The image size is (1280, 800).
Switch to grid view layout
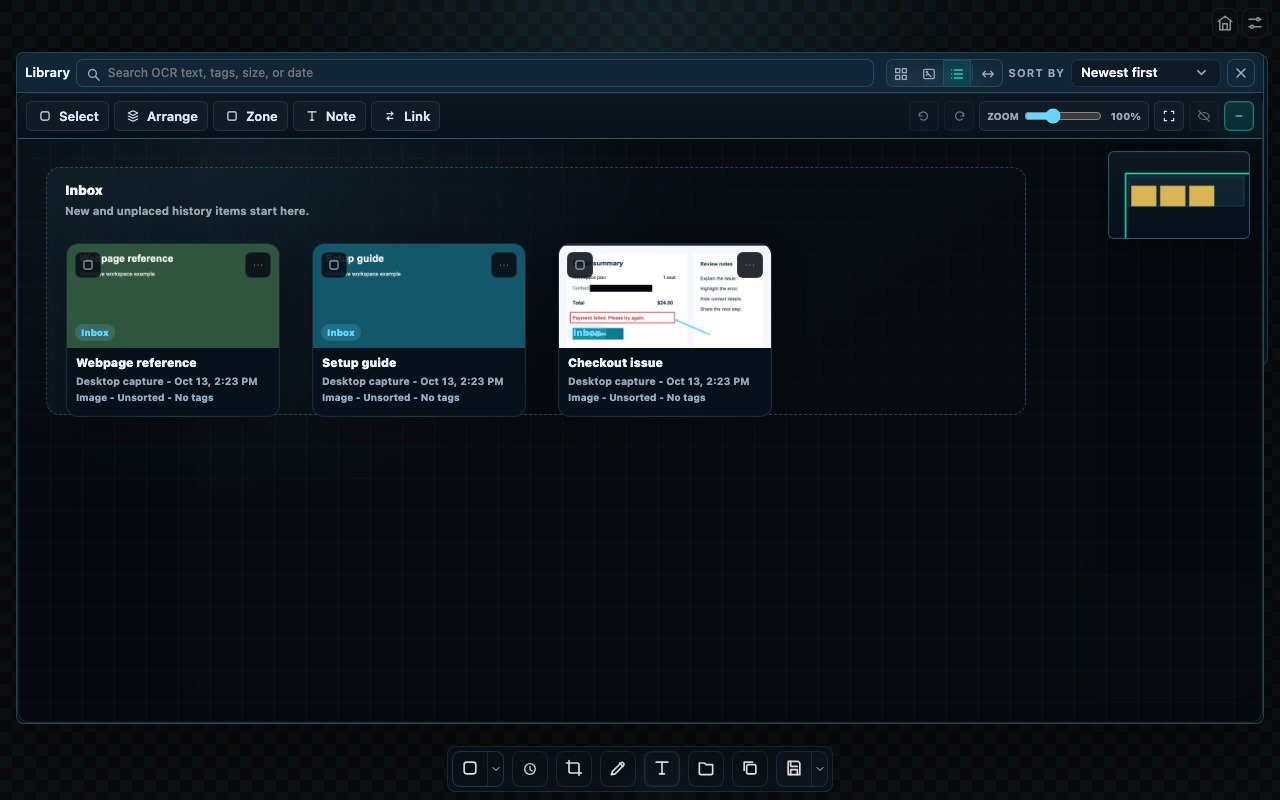click(x=901, y=73)
